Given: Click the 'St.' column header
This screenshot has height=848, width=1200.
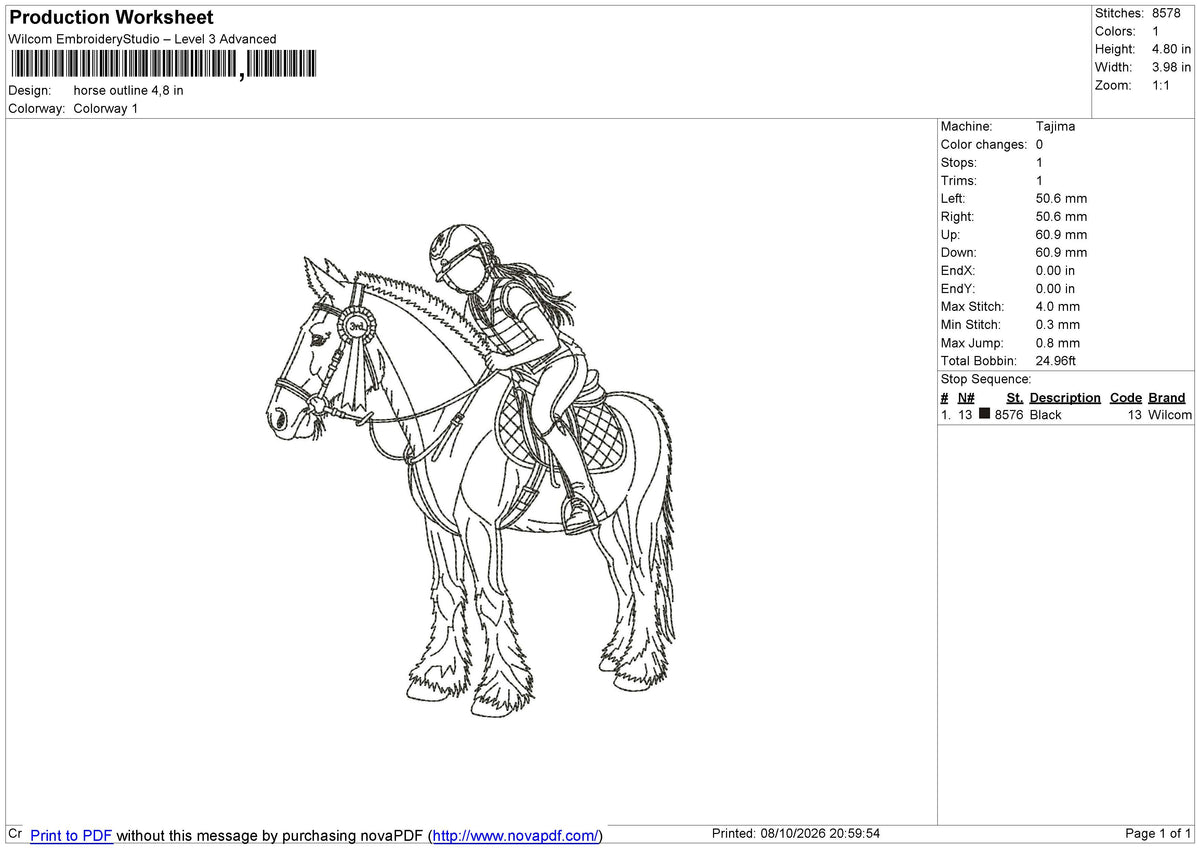Looking at the screenshot, I should (x=1015, y=397).
